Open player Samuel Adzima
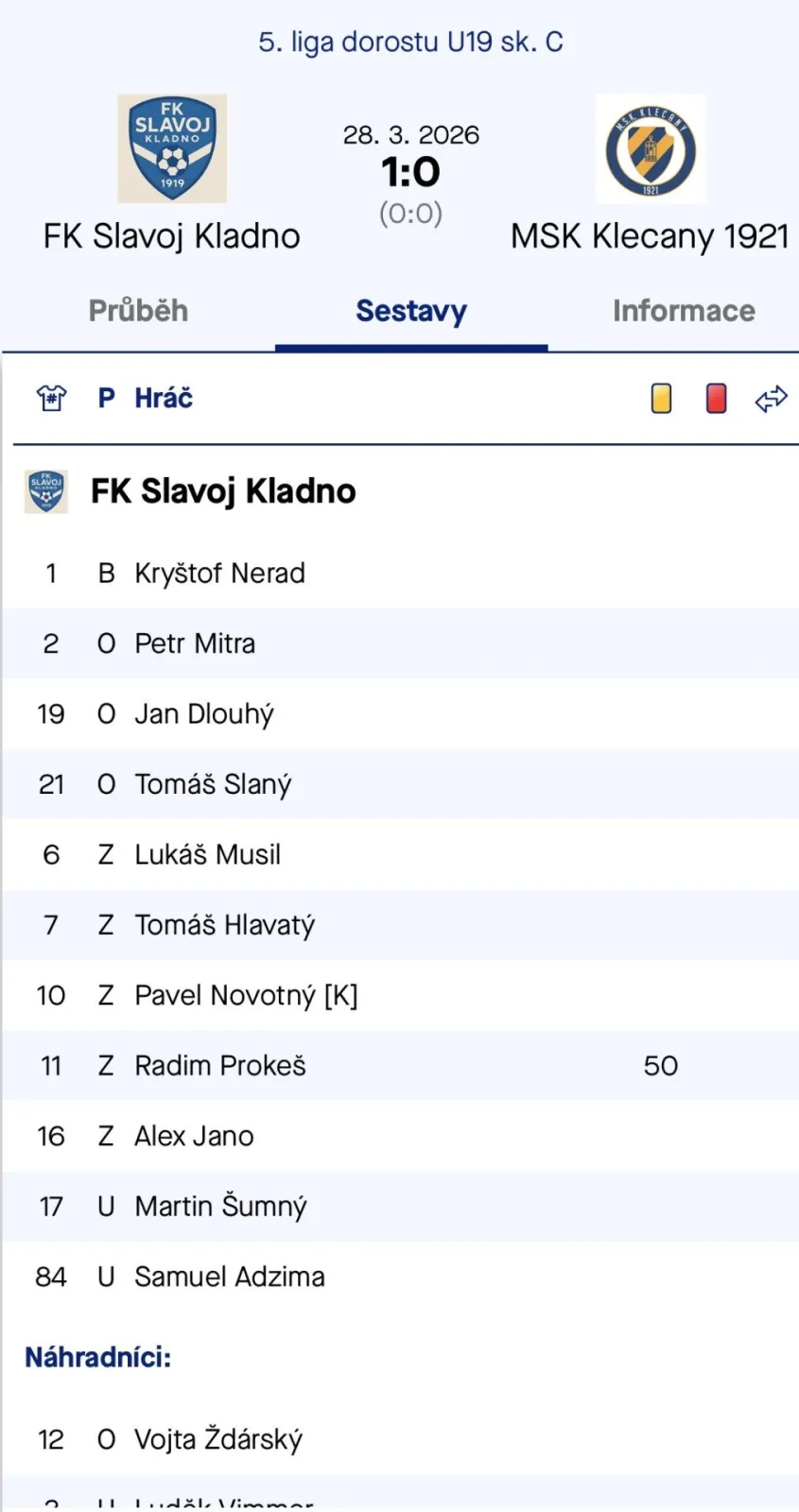The image size is (799, 1512). (x=230, y=1277)
